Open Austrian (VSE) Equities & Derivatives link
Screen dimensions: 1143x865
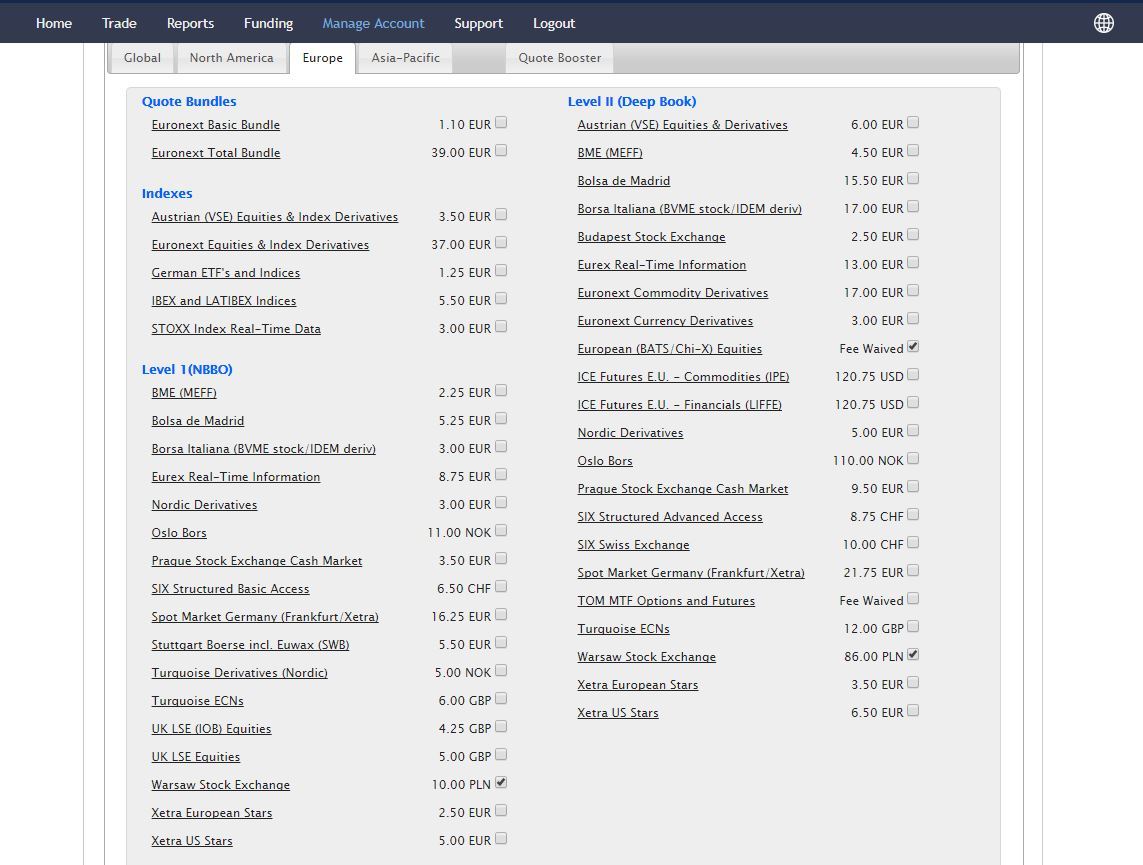pos(682,125)
